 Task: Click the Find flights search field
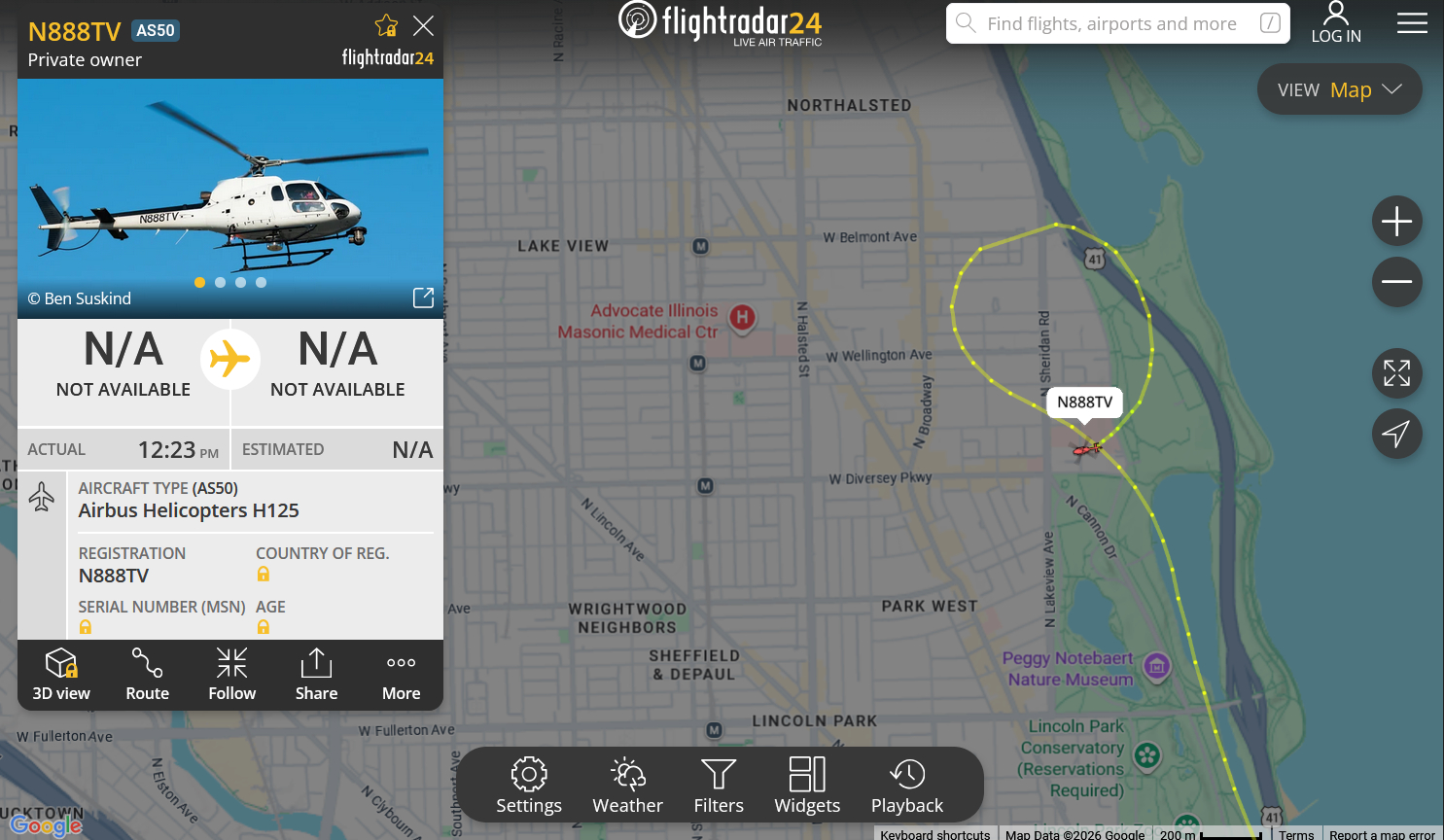[1118, 23]
